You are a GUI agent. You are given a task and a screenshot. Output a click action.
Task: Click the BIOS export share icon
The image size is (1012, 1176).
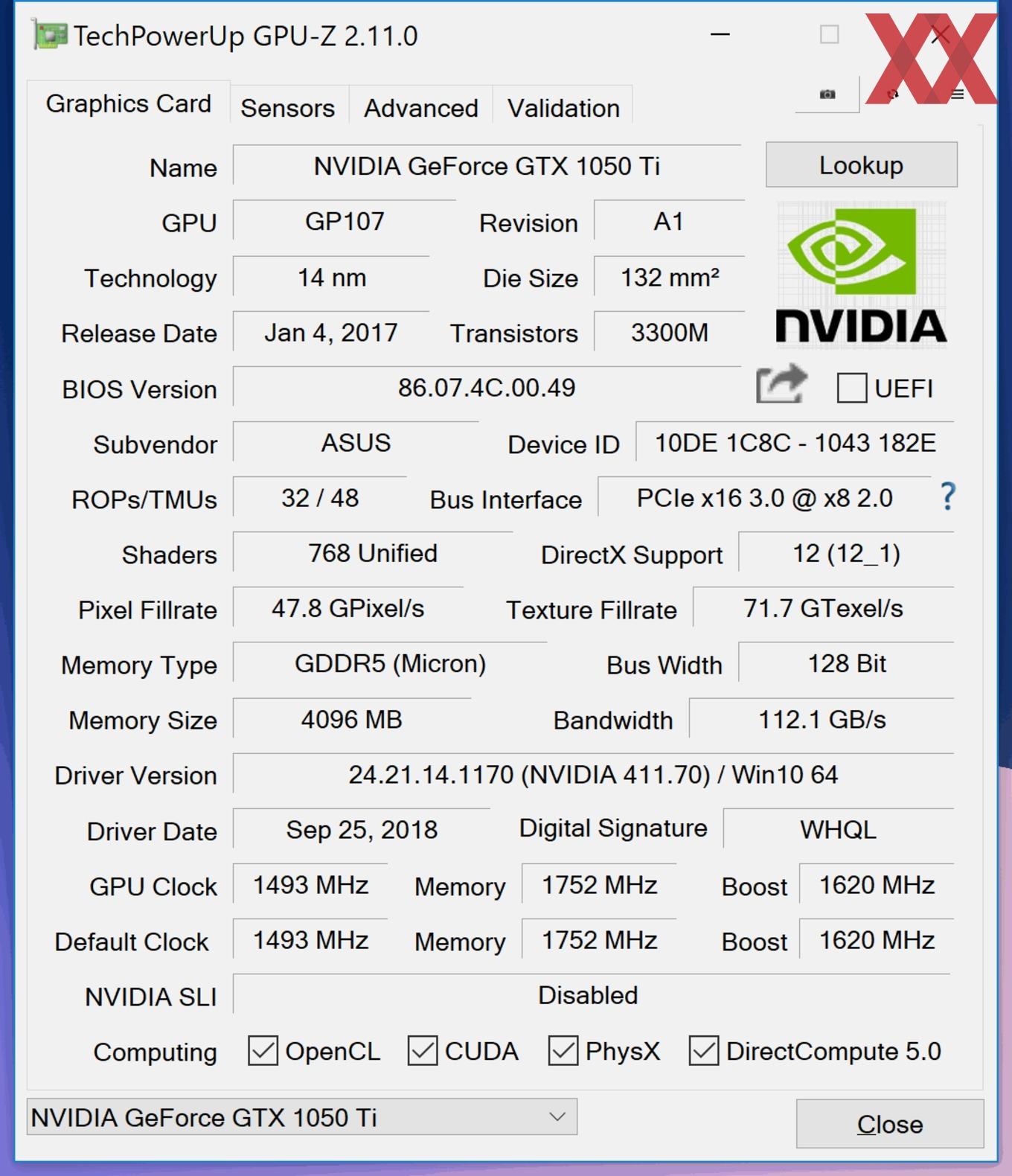781,384
